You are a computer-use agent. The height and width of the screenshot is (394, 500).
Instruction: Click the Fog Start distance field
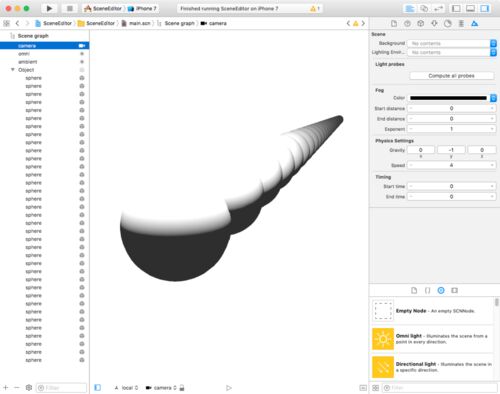(451, 108)
